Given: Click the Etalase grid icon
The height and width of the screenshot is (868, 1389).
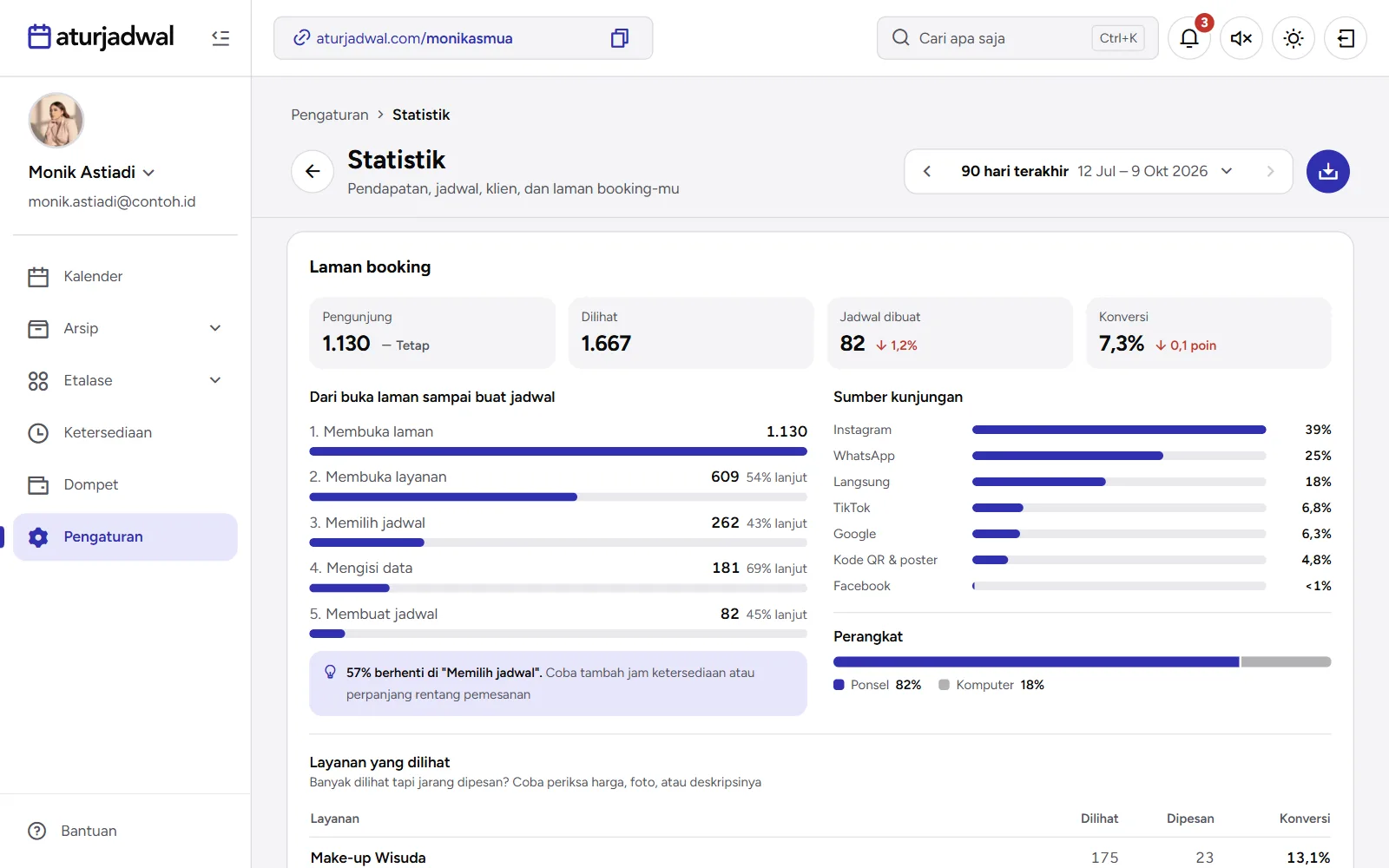Looking at the screenshot, I should tap(38, 380).
